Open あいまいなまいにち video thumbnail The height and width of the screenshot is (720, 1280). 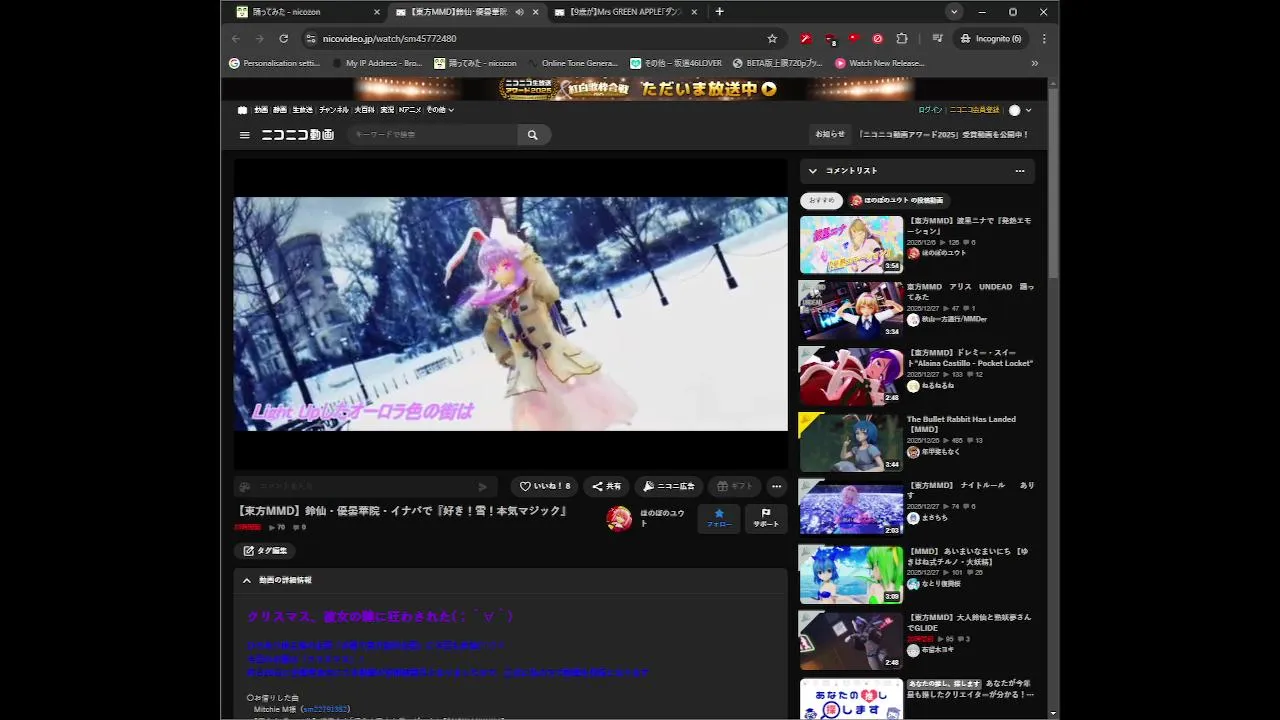(851, 574)
